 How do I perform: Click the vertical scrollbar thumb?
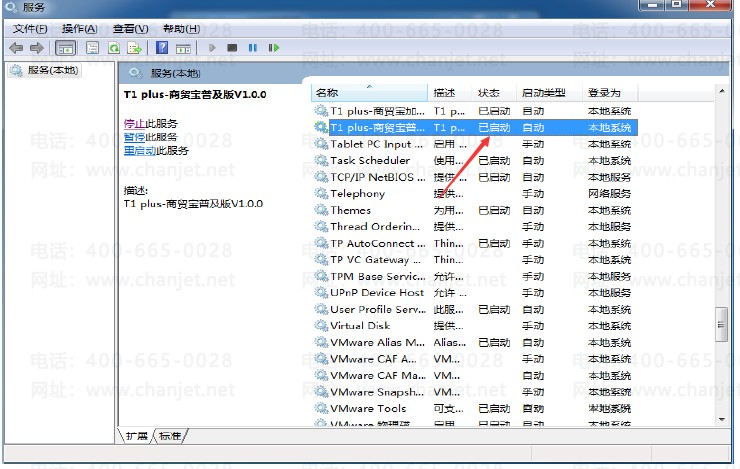(x=721, y=324)
